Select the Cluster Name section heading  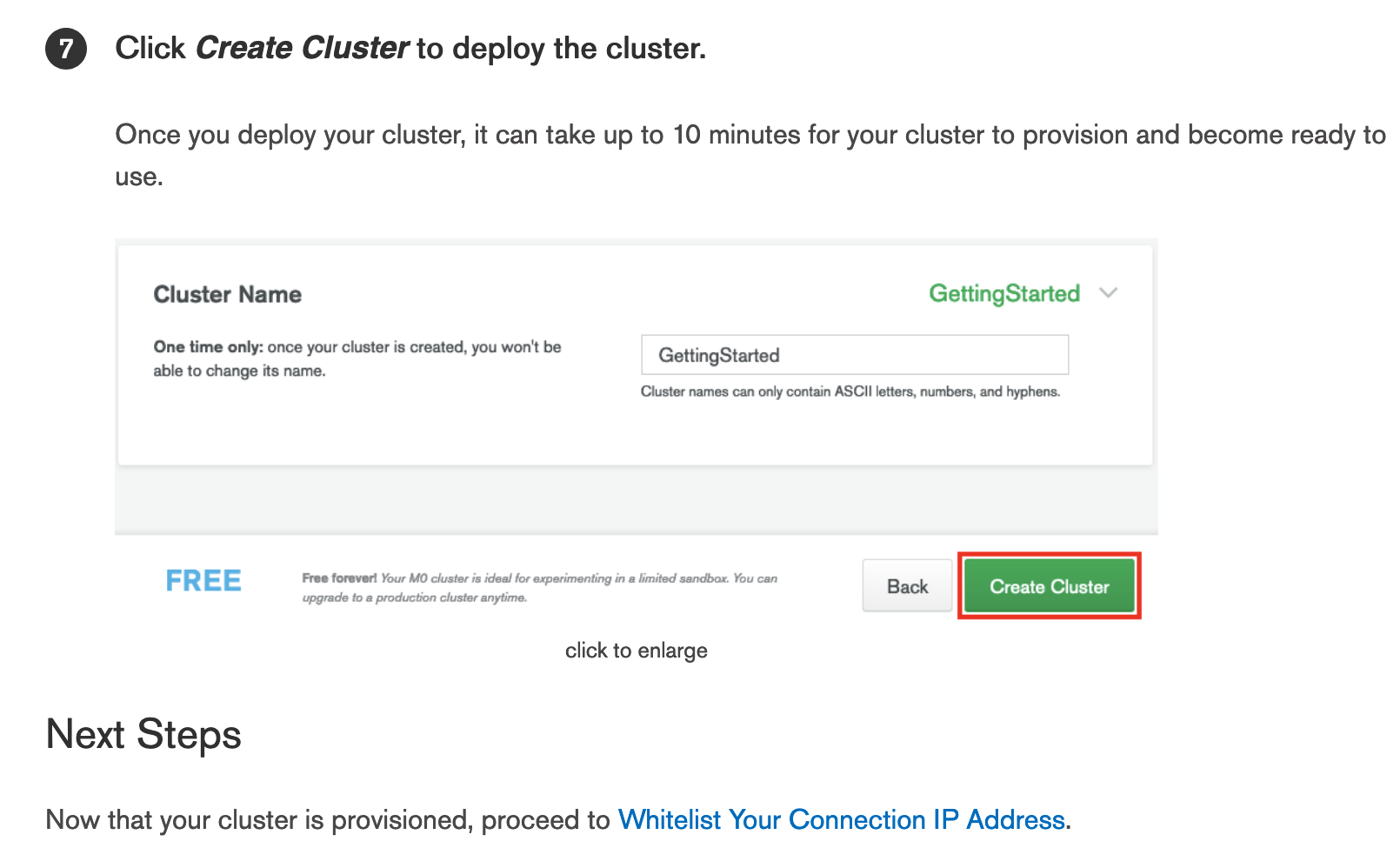click(x=227, y=295)
